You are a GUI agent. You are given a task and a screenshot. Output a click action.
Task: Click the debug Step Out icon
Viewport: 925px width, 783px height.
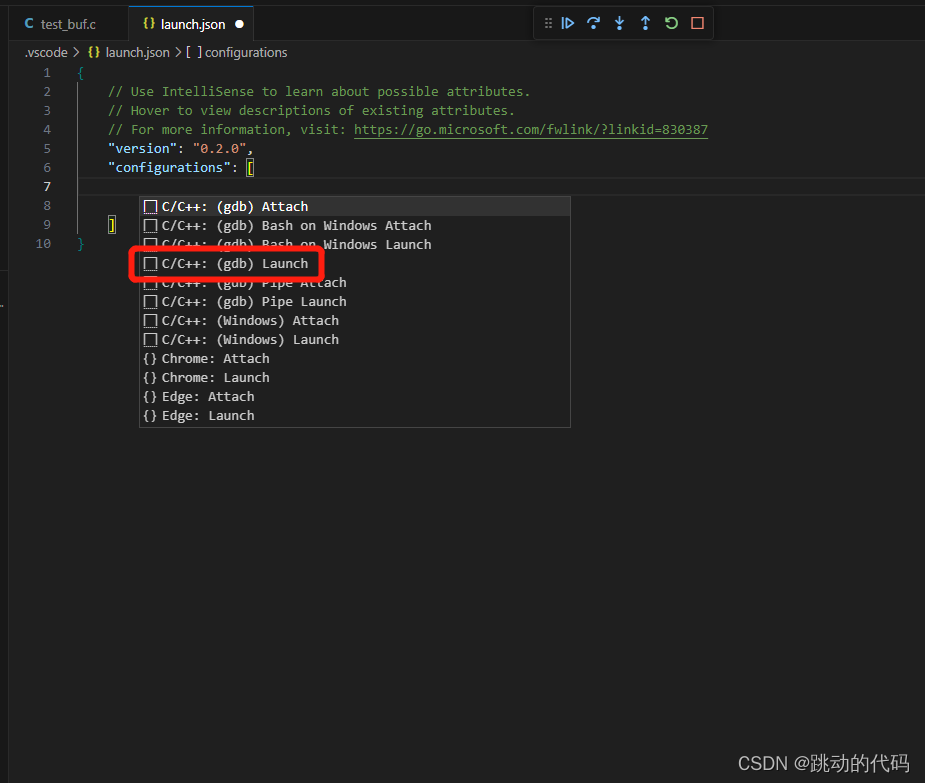pyautogui.click(x=645, y=23)
